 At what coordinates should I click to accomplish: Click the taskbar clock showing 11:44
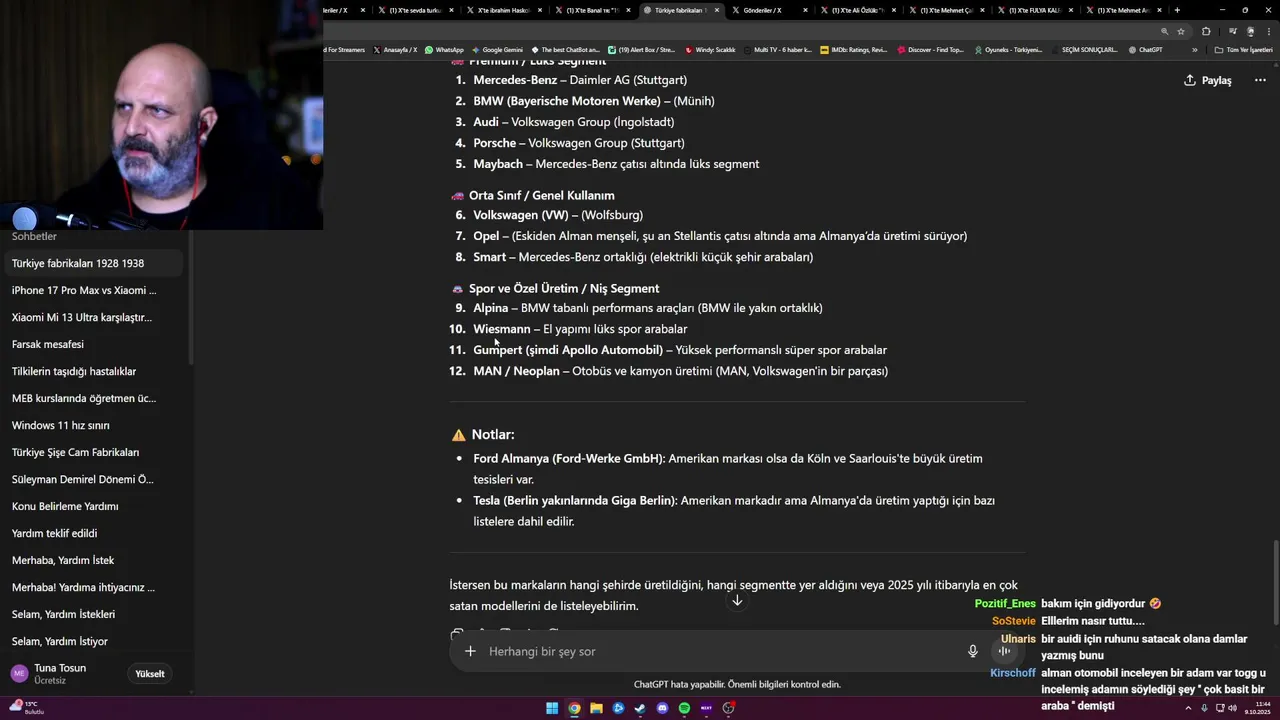tap(1257, 708)
